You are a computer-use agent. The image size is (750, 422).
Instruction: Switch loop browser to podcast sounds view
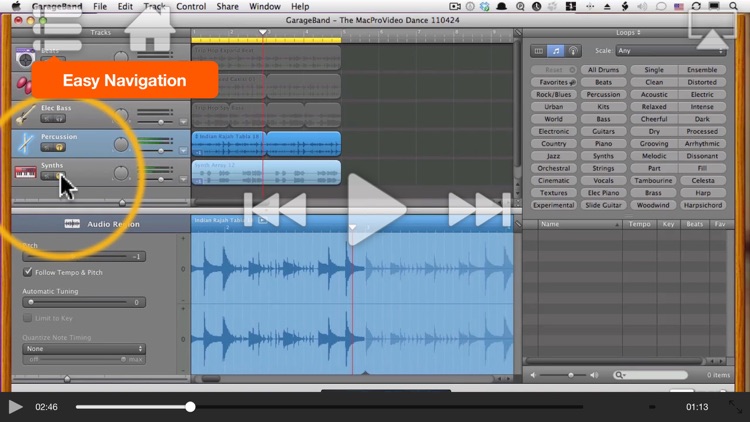[573, 51]
